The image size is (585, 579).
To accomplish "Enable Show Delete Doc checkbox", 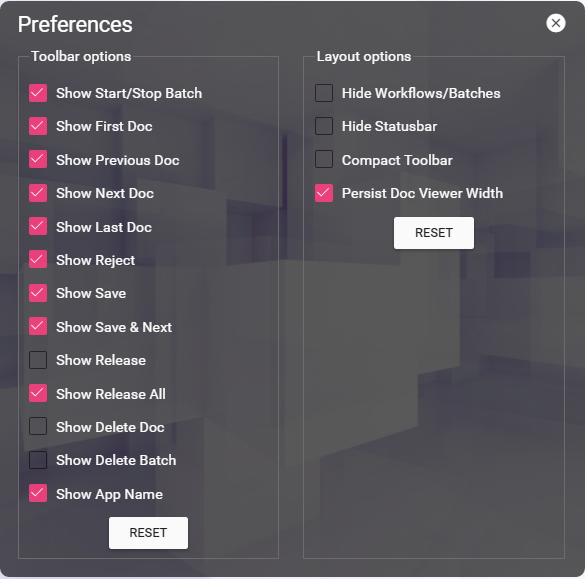I will (38, 426).
